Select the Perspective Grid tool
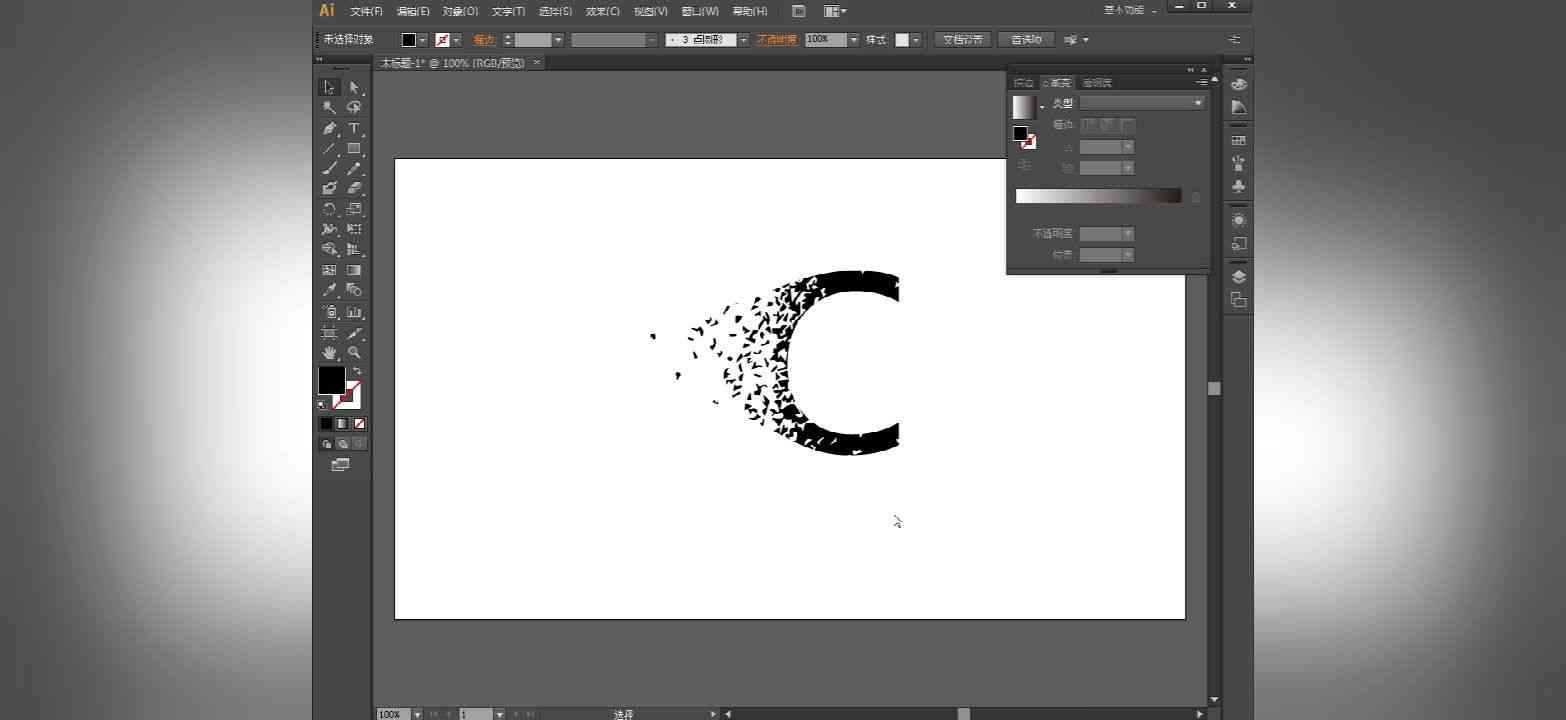This screenshot has height=720, width=1566. coord(354,249)
